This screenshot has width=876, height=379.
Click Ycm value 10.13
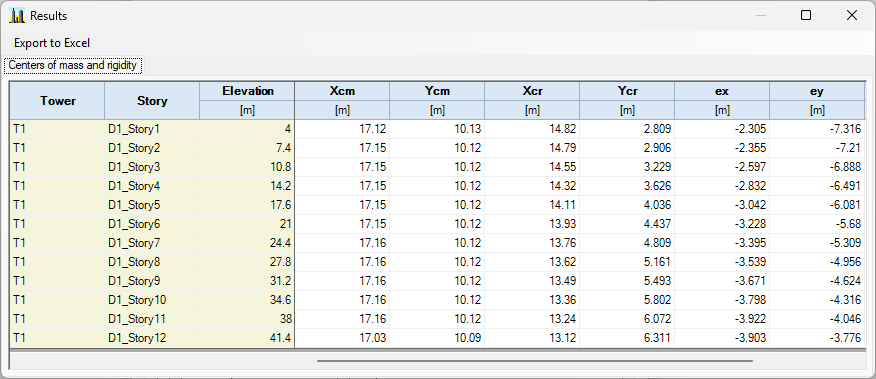(x=437, y=129)
